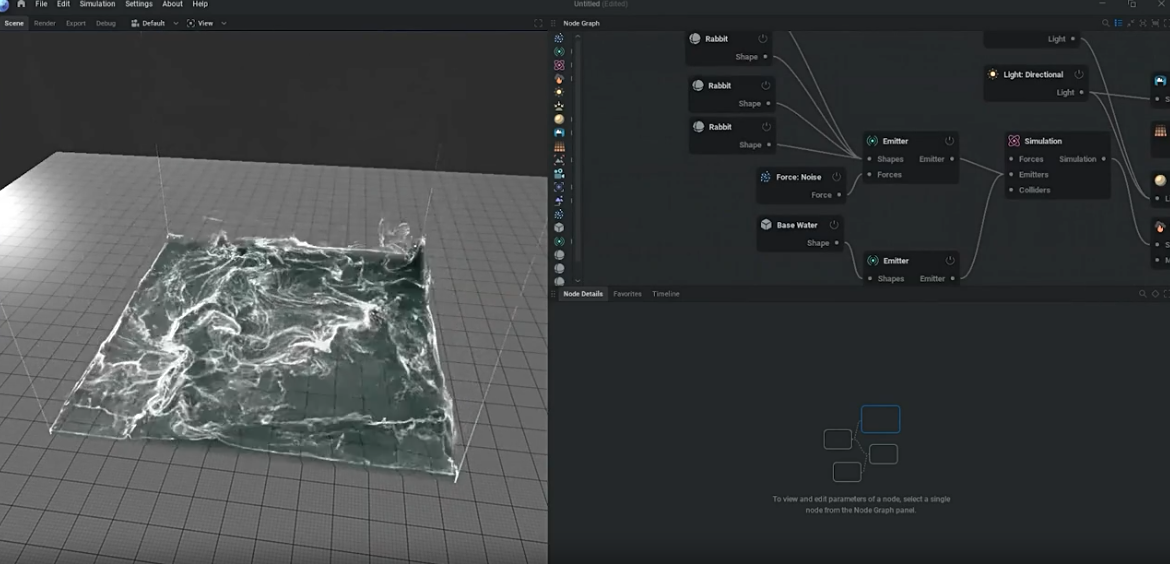This screenshot has height=564, width=1170.
Task: Switch to the Render tab
Action: tap(45, 23)
